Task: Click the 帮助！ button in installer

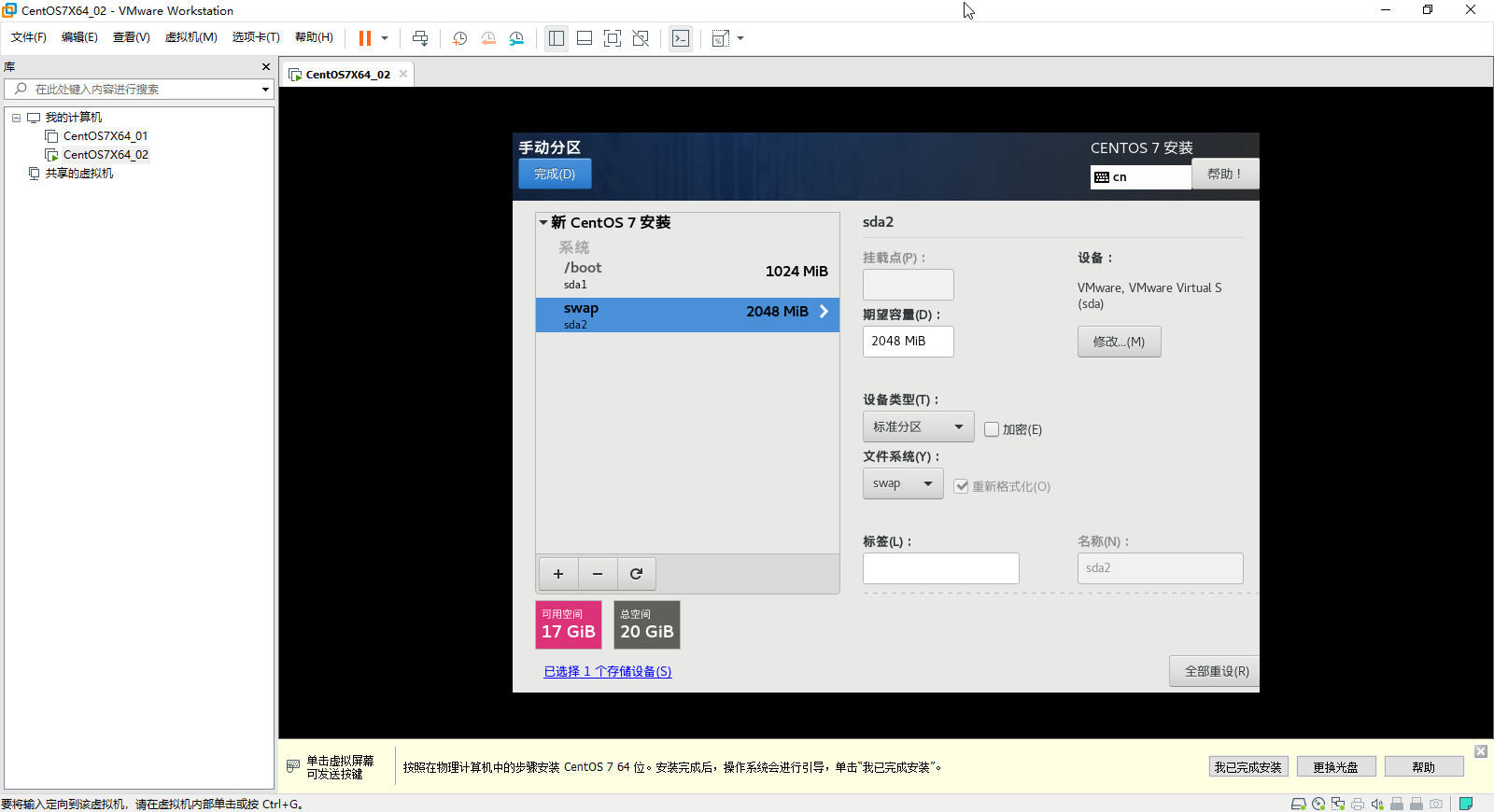Action: (x=1224, y=174)
